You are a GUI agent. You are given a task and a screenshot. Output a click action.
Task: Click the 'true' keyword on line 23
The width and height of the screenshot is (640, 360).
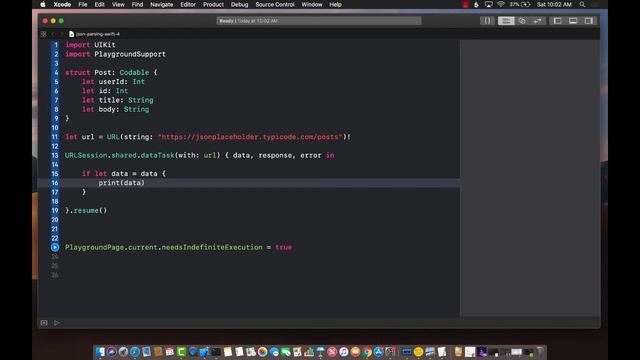284,247
